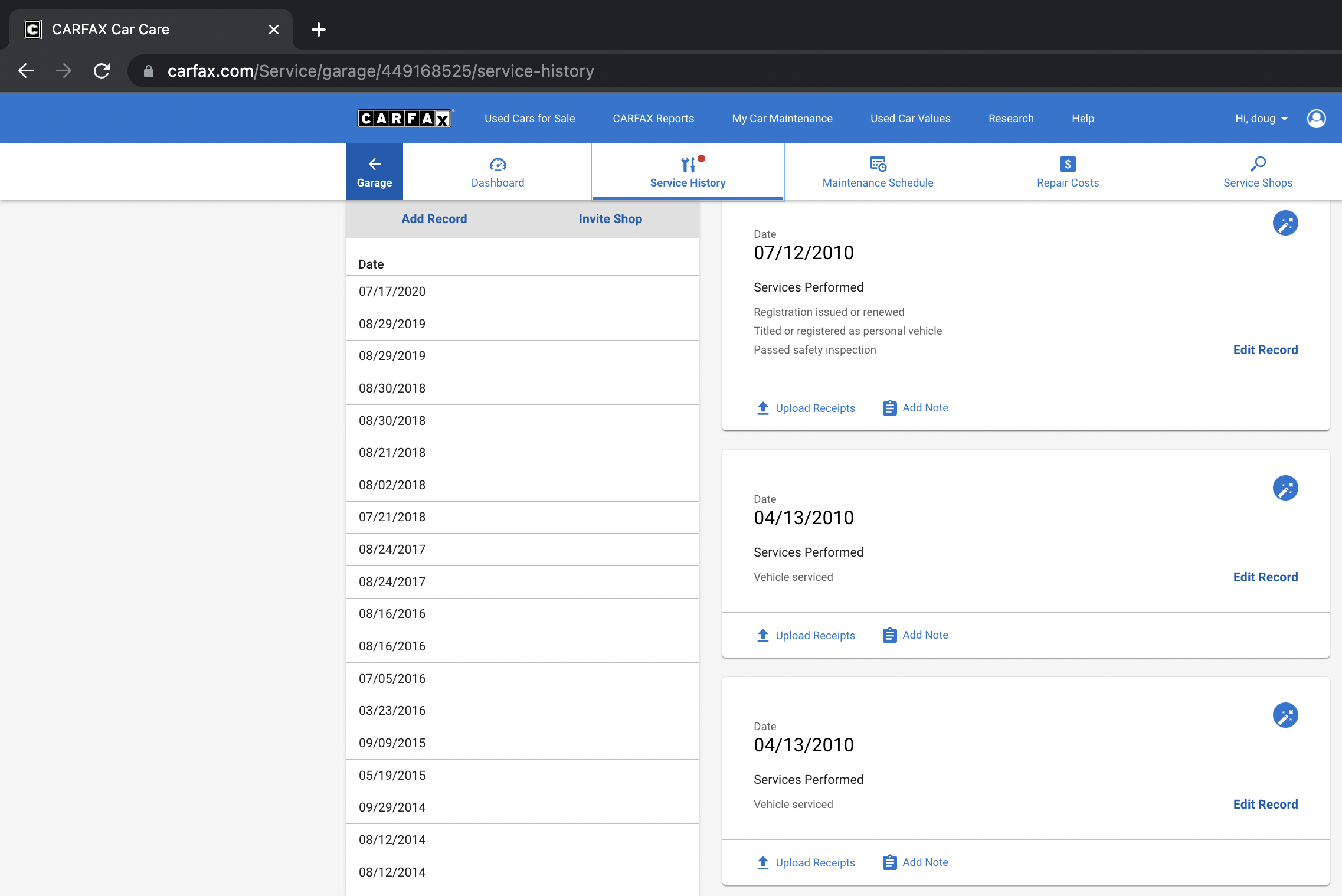The height and width of the screenshot is (896, 1342).
Task: Click 'Registration issued or renewed' text
Action: 829,312
